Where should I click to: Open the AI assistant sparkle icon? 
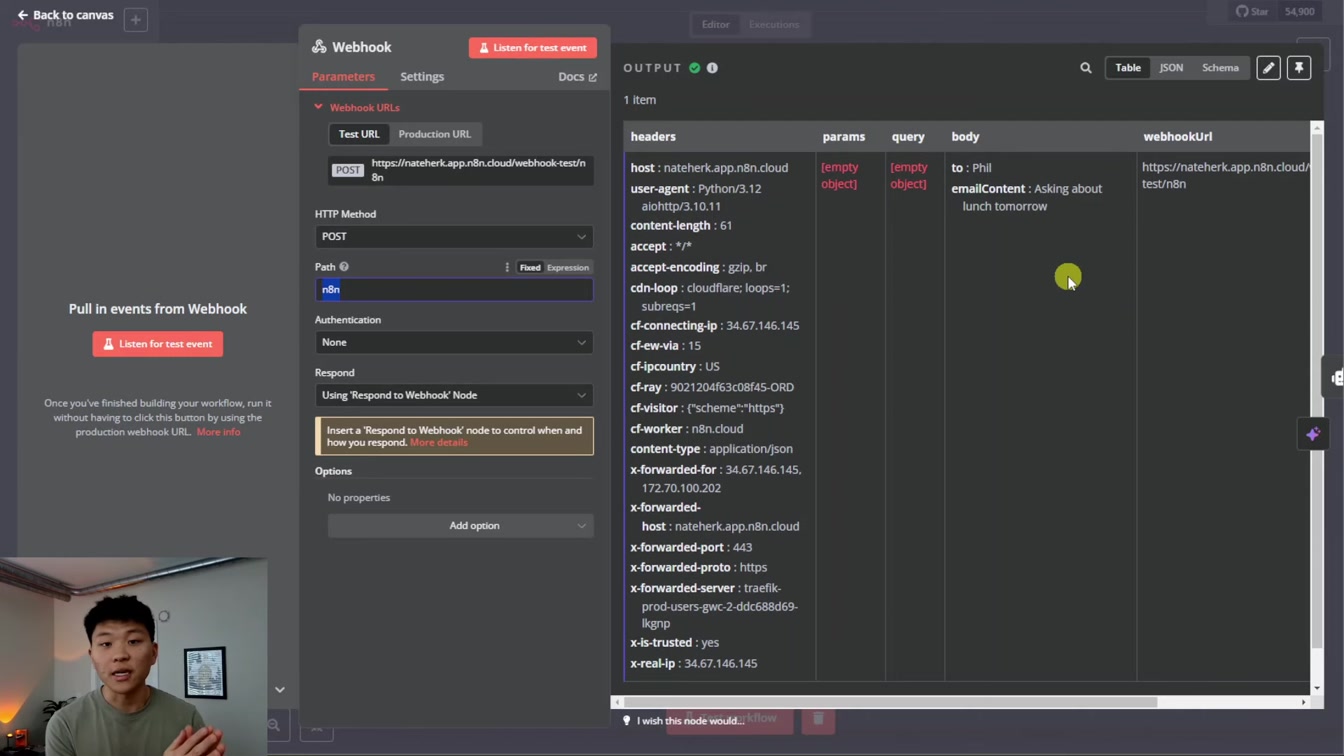1313,435
